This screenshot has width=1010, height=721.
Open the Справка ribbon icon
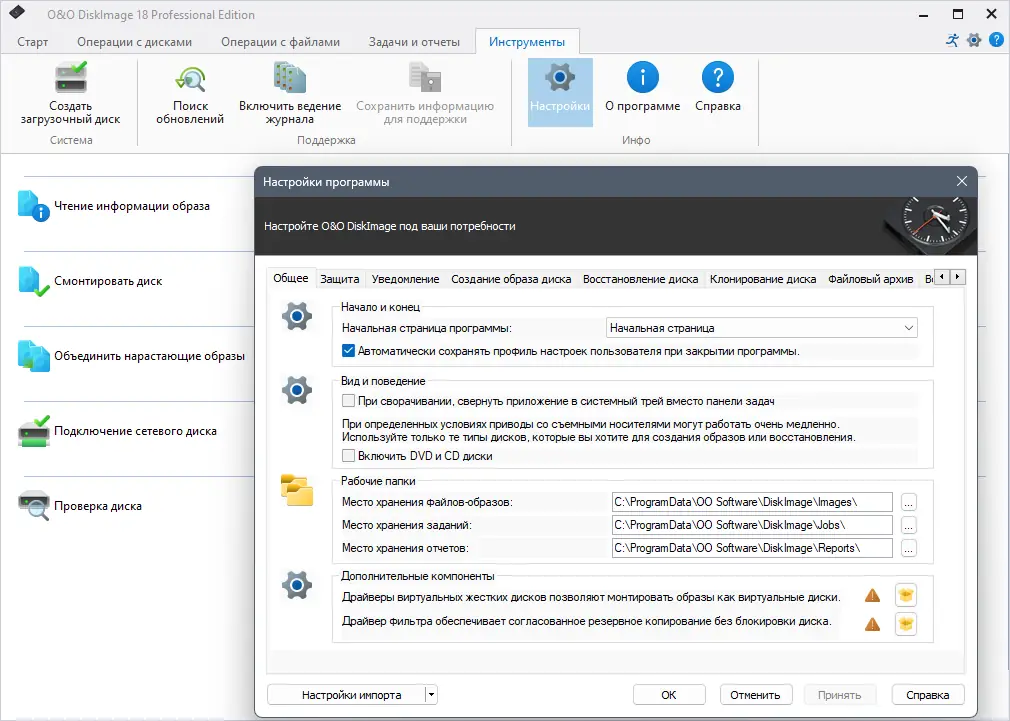click(718, 77)
